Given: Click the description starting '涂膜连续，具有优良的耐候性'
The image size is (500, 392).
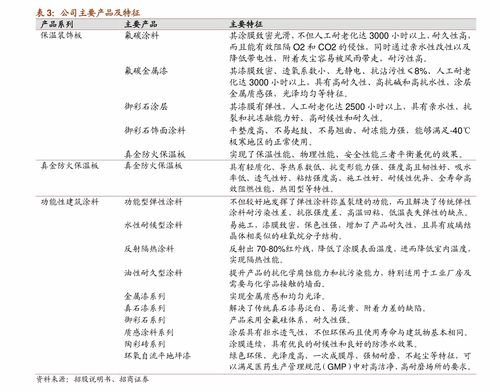Looking at the screenshot, I should click(x=323, y=344).
